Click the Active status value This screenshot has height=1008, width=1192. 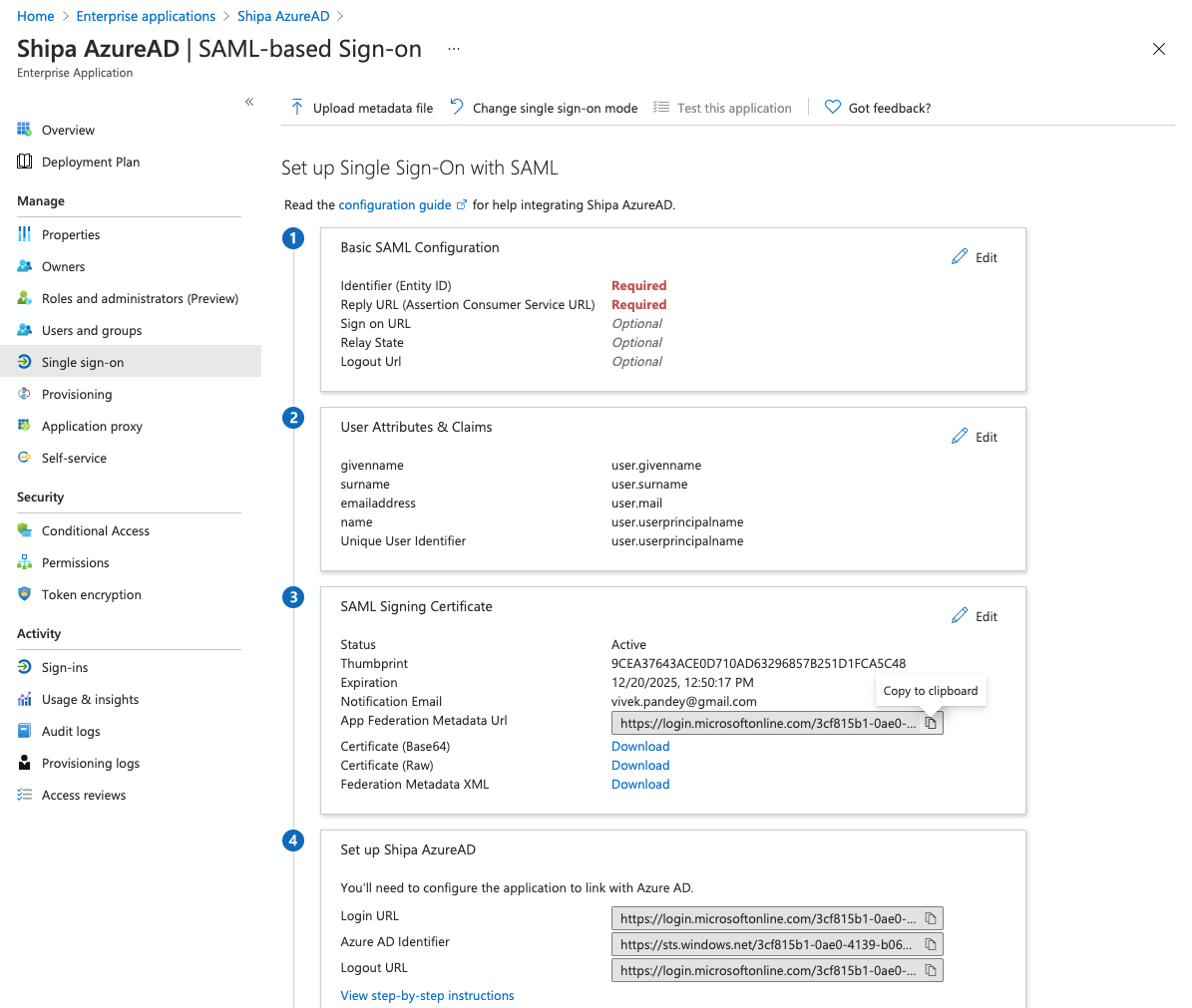(628, 644)
